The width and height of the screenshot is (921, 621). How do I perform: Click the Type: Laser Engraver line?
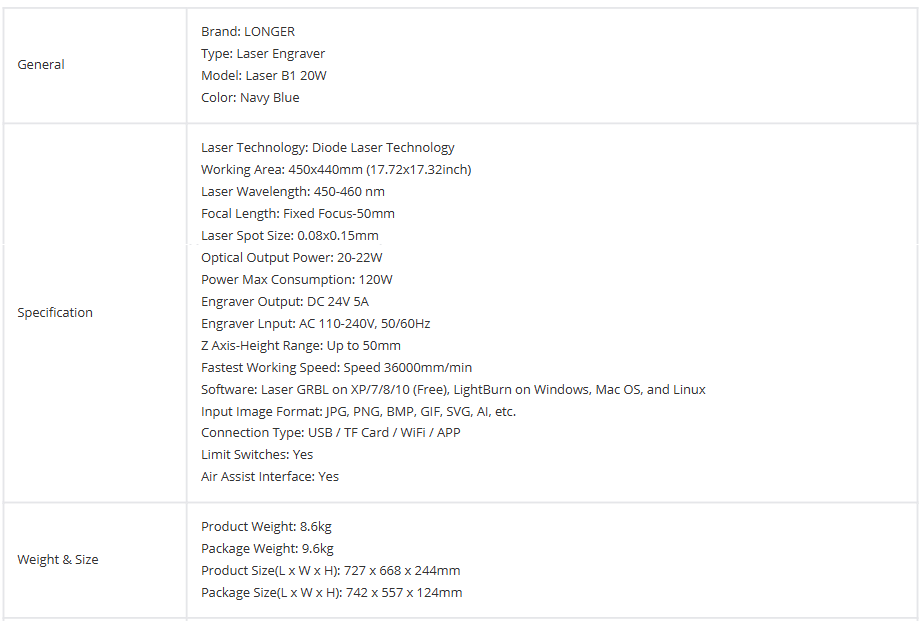(263, 54)
